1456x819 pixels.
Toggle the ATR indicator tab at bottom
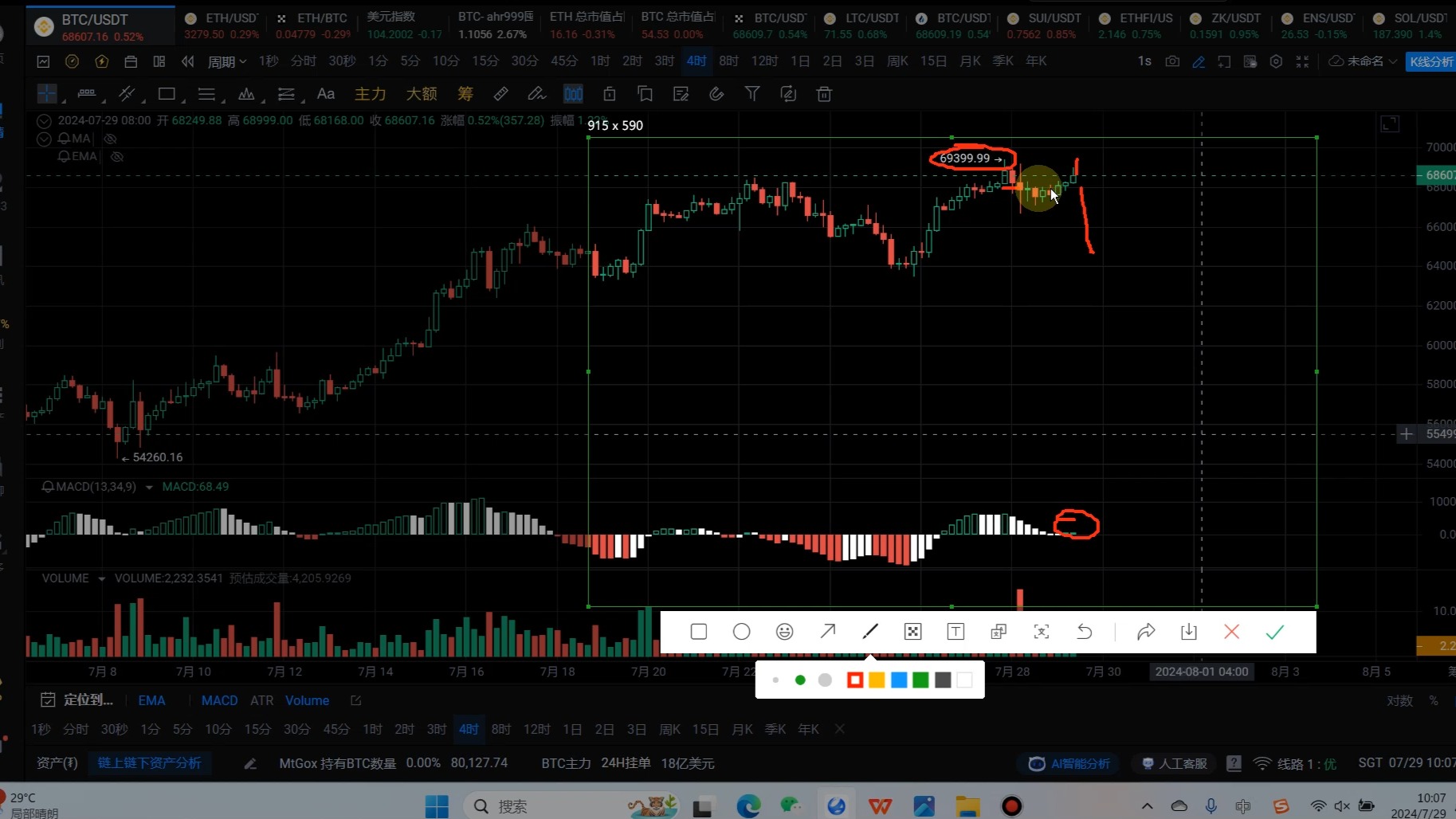click(x=261, y=700)
